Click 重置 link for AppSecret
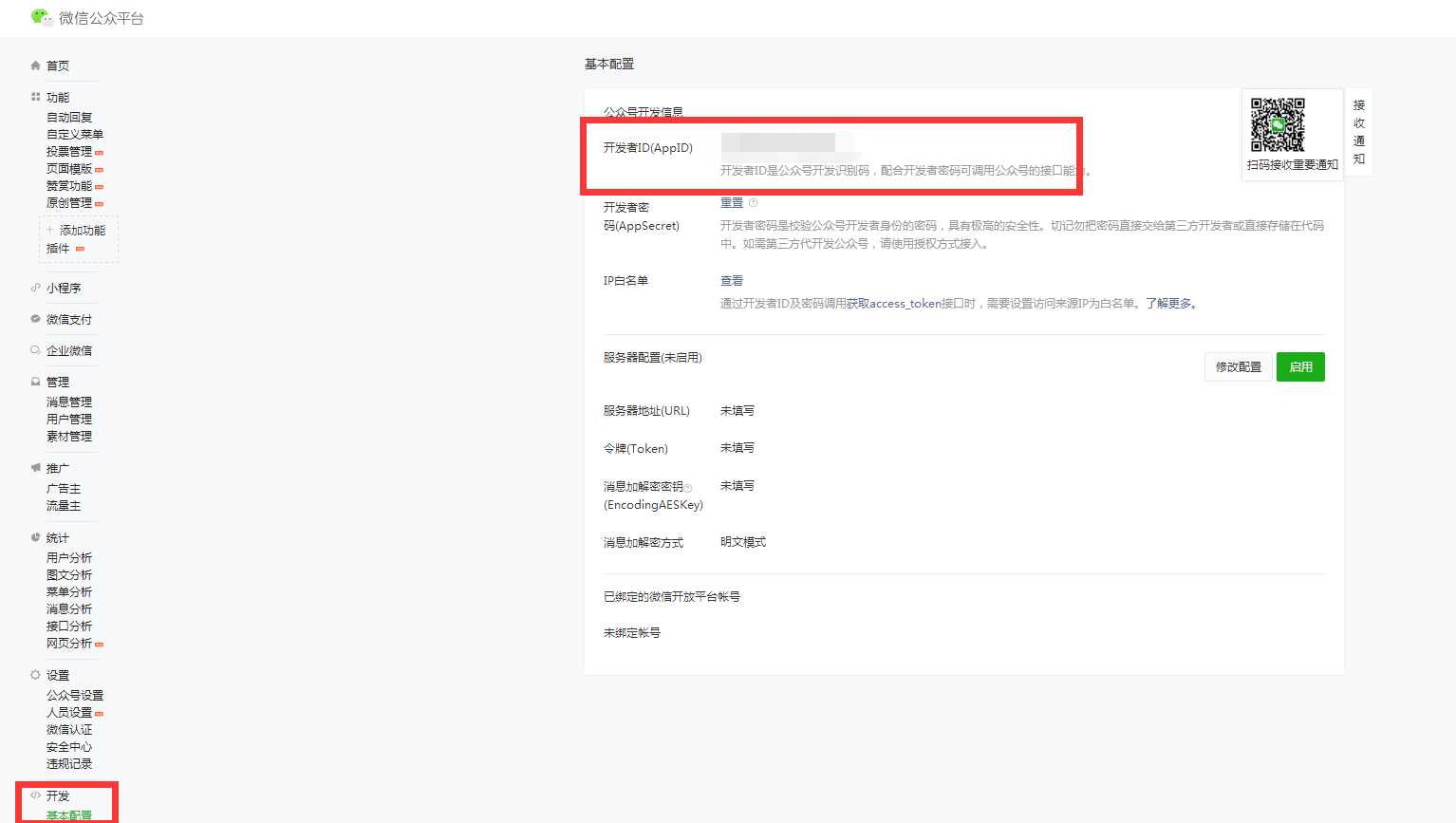 tap(732, 202)
